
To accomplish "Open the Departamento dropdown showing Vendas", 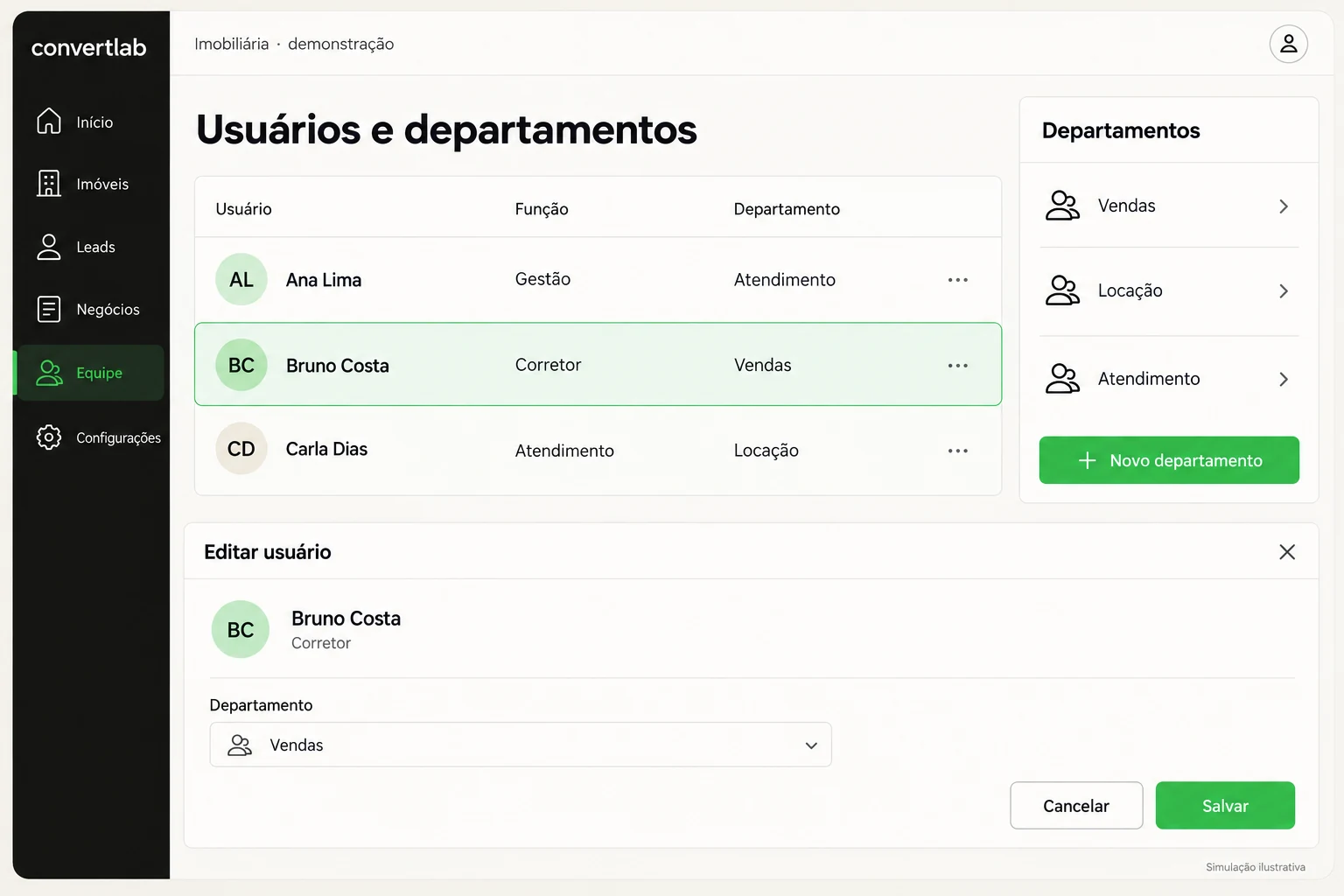I will 521,745.
